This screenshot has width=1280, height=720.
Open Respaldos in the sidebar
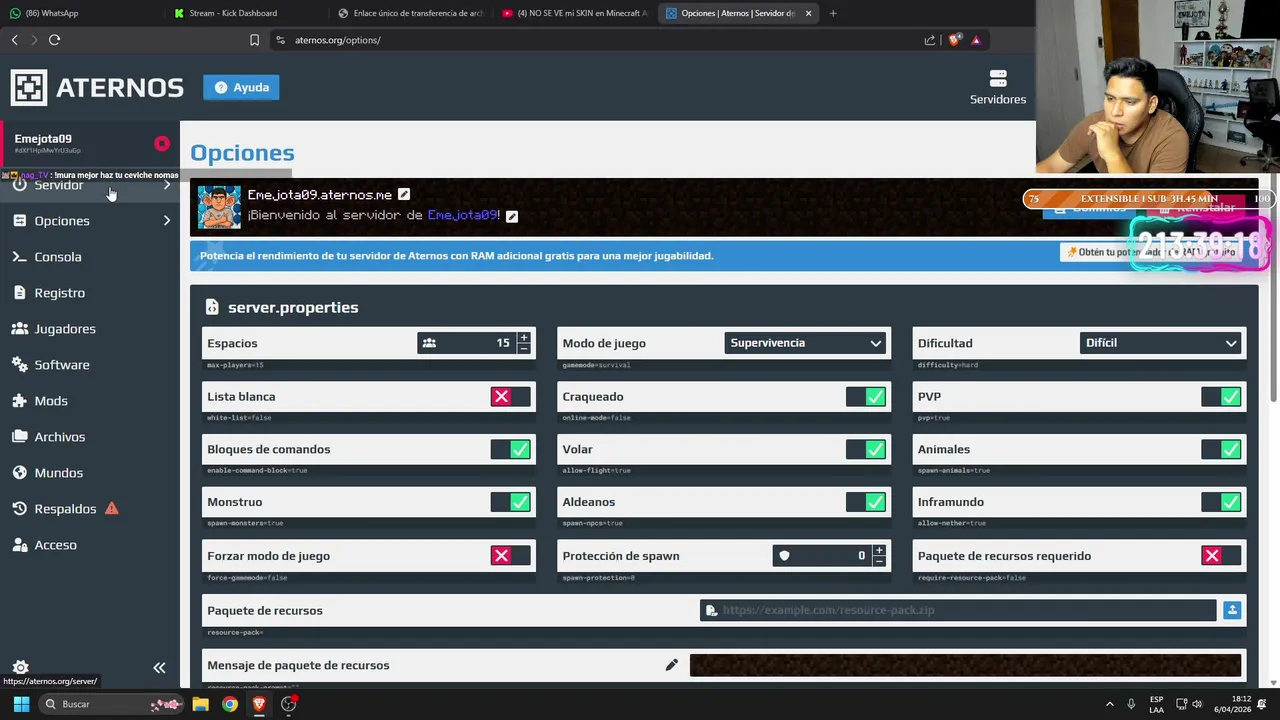coord(65,509)
